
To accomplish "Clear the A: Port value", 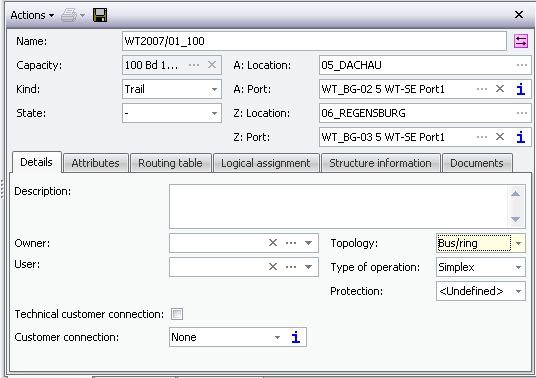I will 500,89.
